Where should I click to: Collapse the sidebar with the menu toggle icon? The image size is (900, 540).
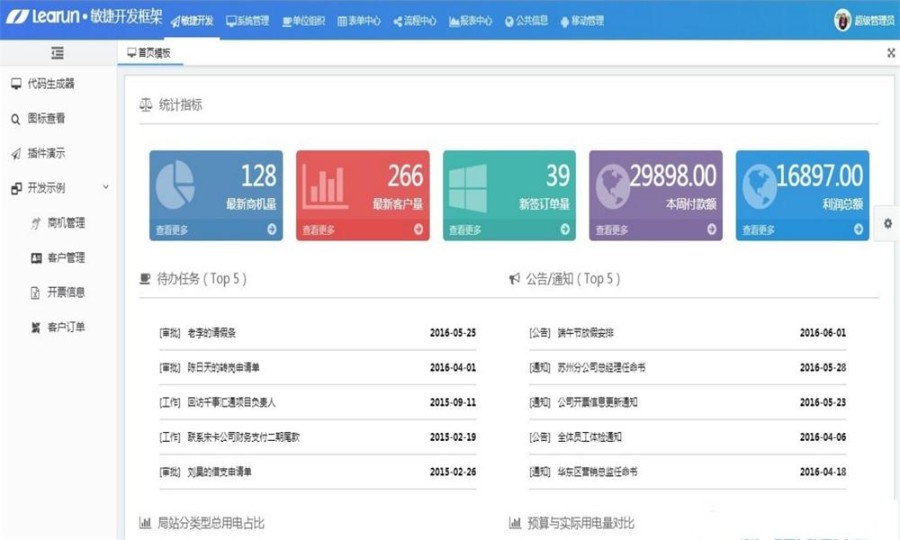coord(57,53)
